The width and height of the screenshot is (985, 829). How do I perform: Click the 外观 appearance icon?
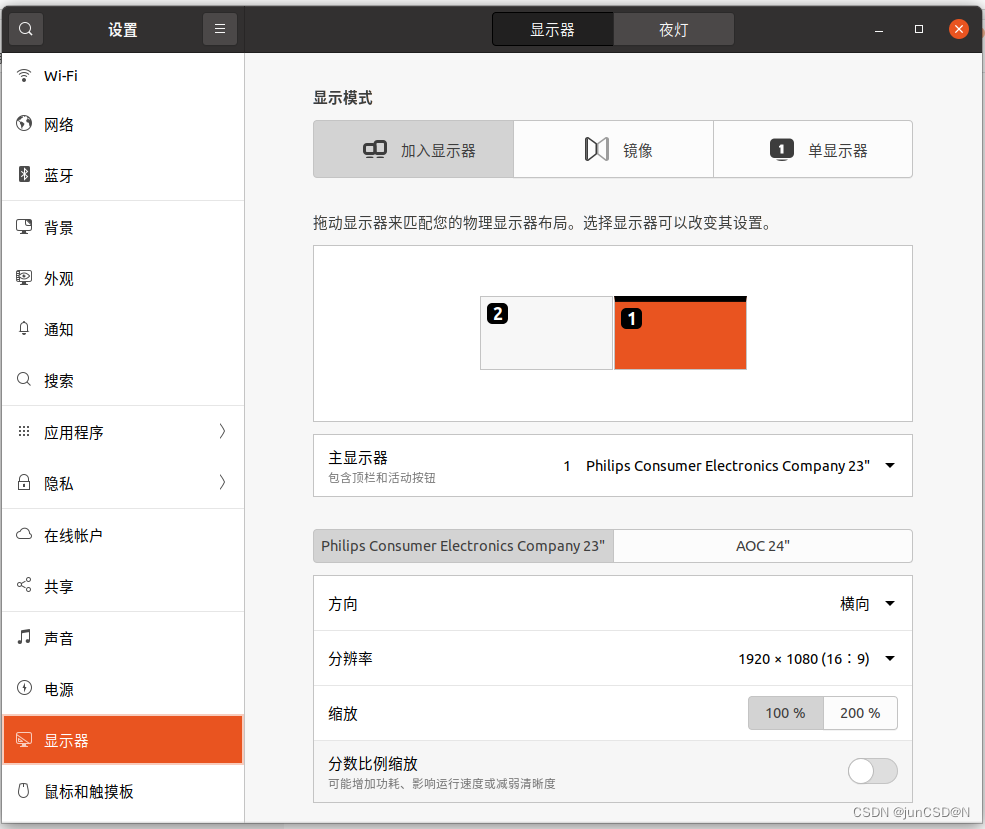coord(24,277)
